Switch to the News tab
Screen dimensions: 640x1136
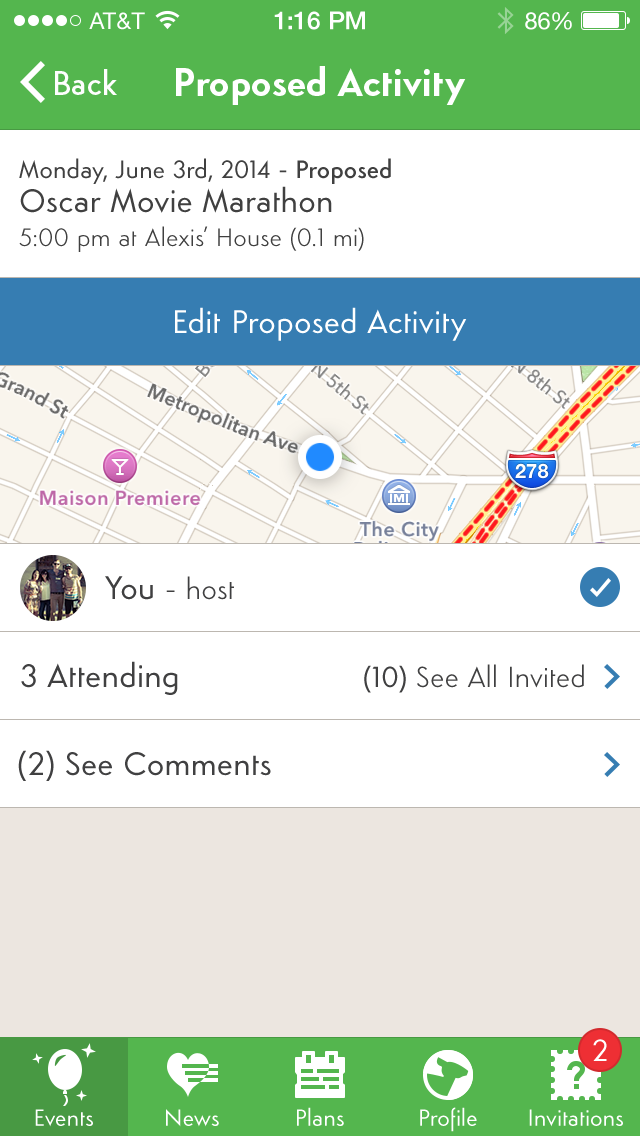tap(192, 1086)
